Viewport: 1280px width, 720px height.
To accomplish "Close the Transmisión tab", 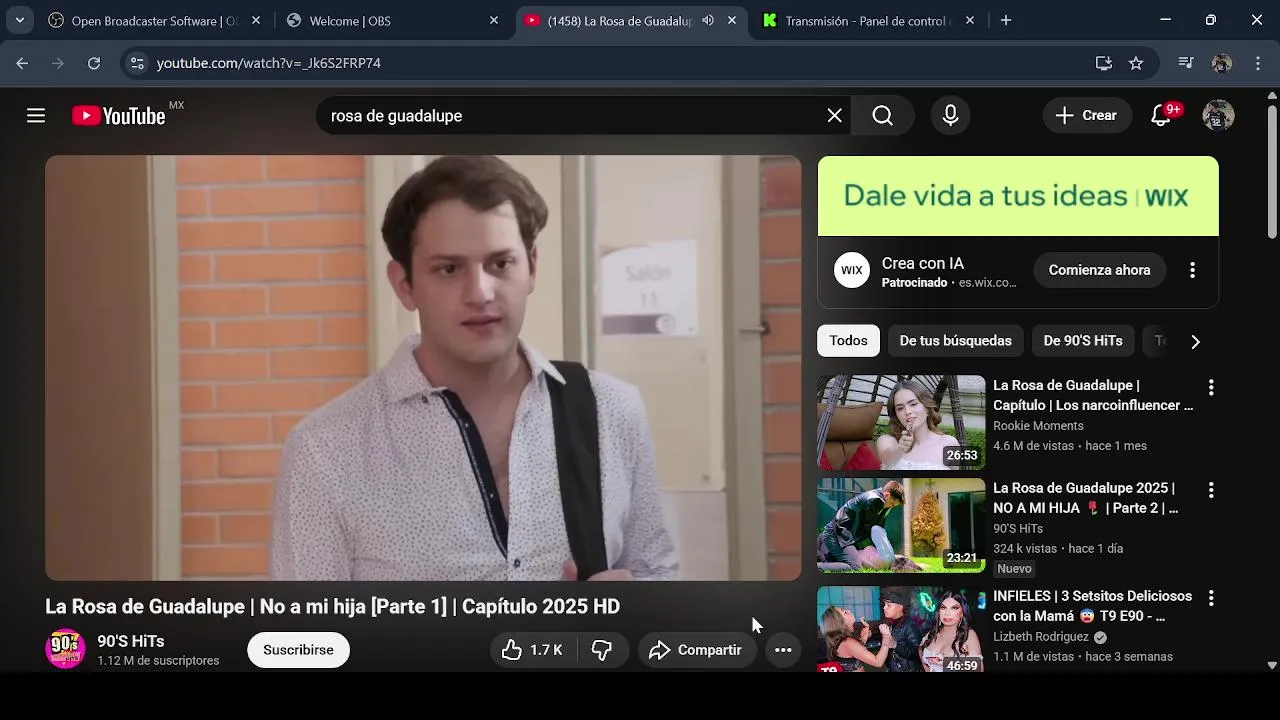I will (x=970, y=20).
